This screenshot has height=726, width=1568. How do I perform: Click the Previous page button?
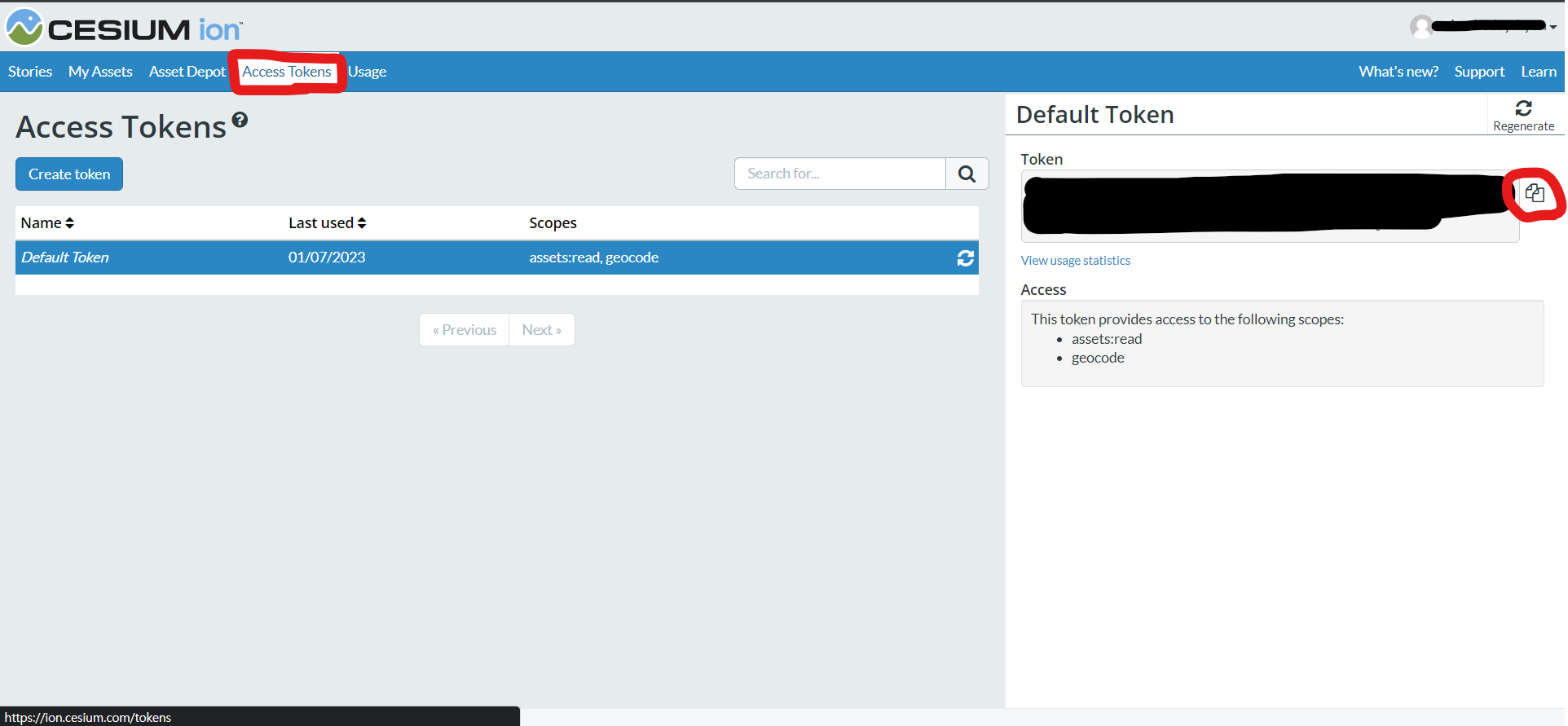pos(465,330)
